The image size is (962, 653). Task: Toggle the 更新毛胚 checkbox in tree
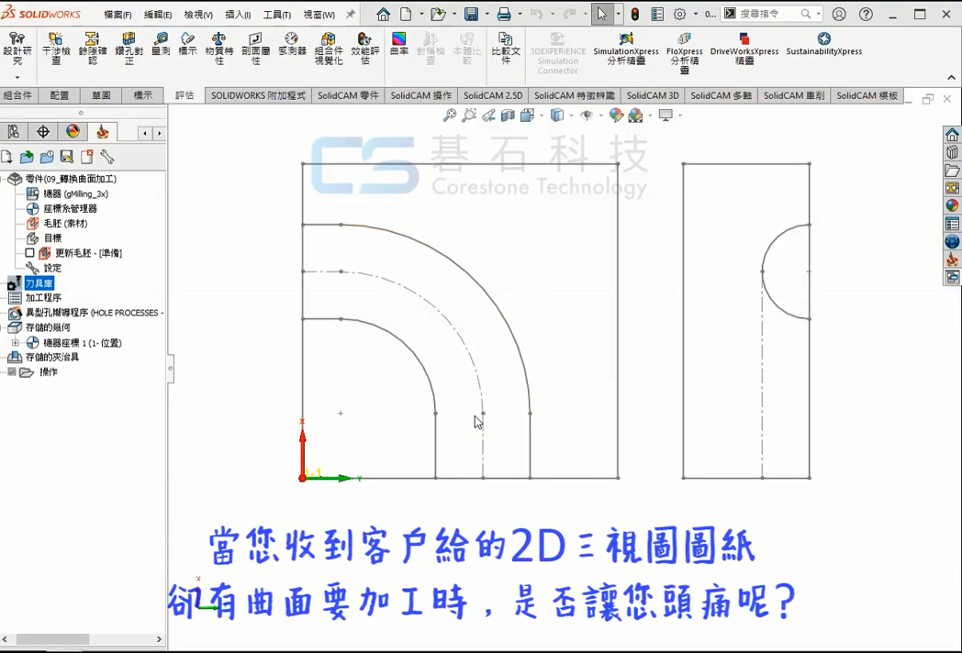click(30, 253)
